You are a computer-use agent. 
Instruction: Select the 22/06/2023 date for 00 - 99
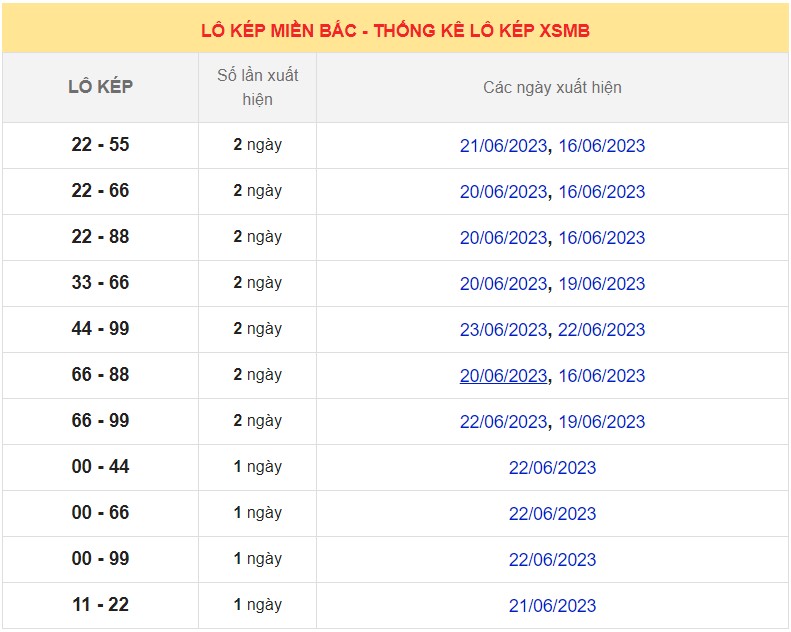click(x=552, y=560)
